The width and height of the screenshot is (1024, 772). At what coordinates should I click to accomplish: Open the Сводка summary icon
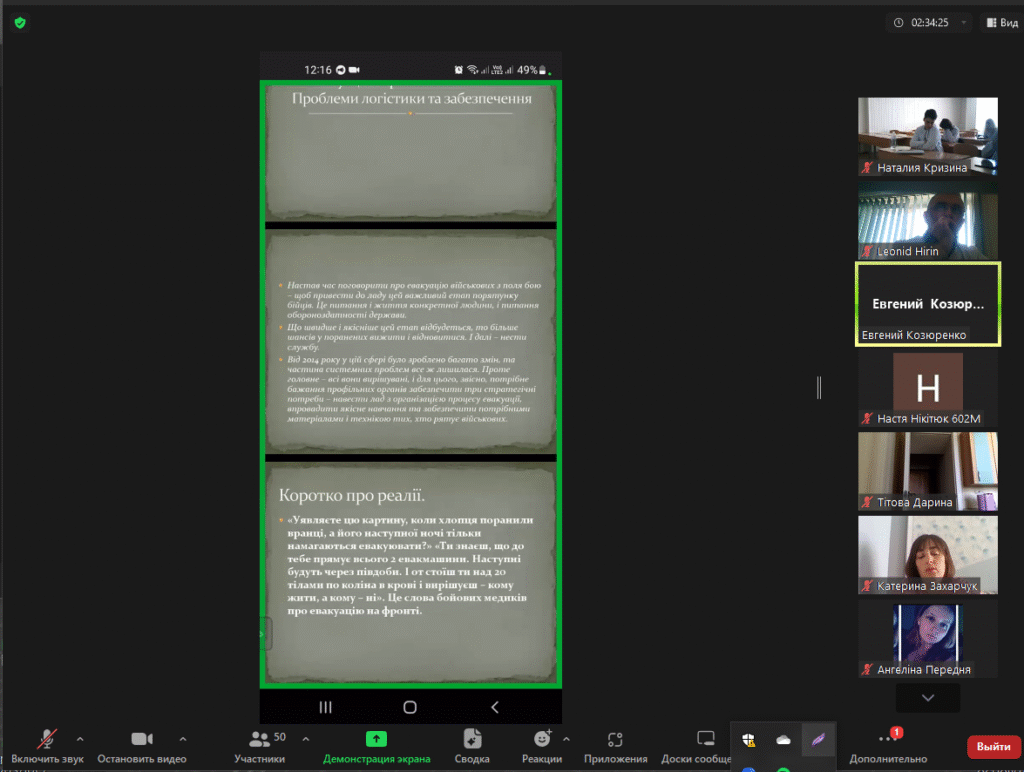(x=472, y=739)
